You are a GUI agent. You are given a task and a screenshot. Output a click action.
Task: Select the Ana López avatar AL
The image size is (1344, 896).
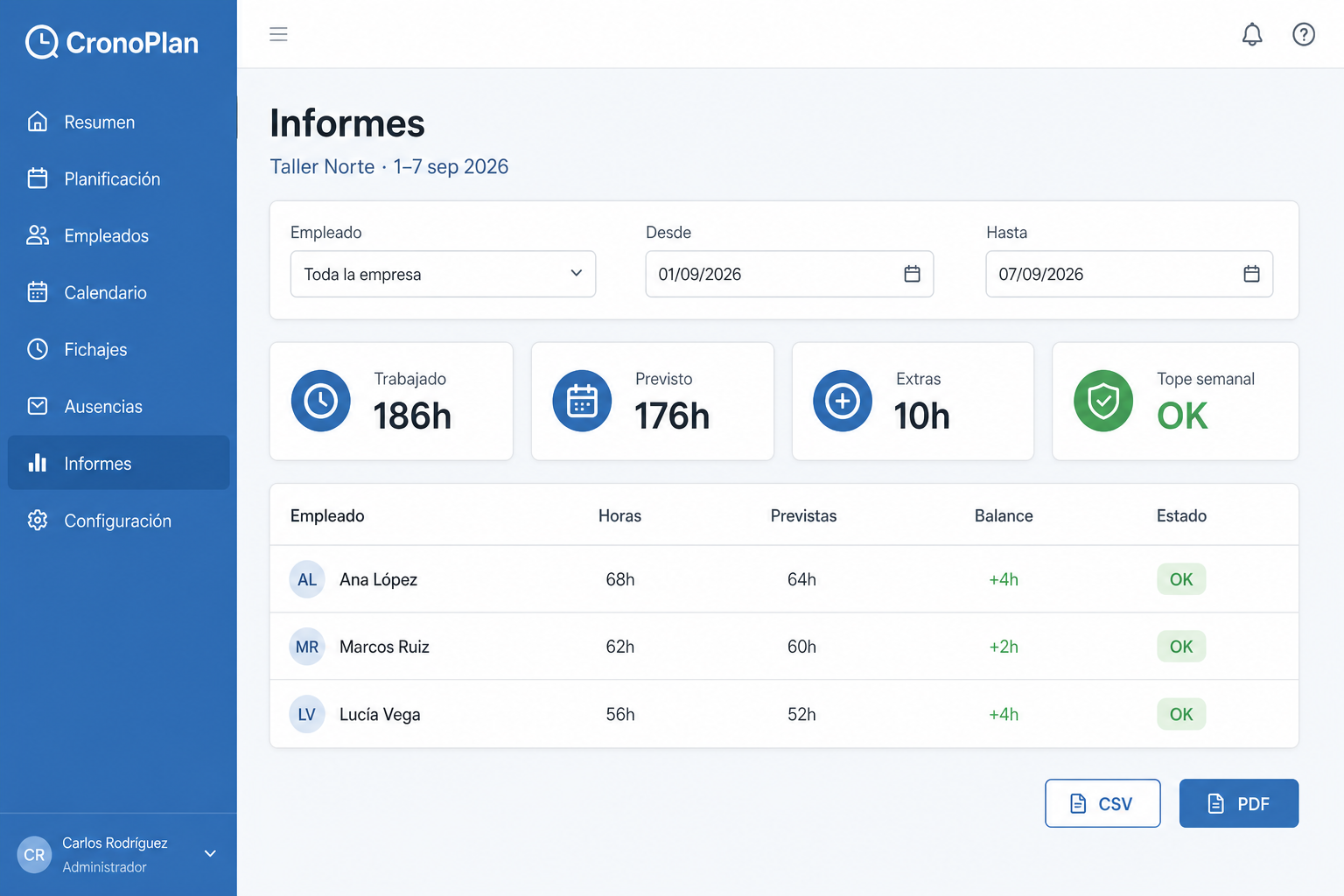pyautogui.click(x=307, y=579)
